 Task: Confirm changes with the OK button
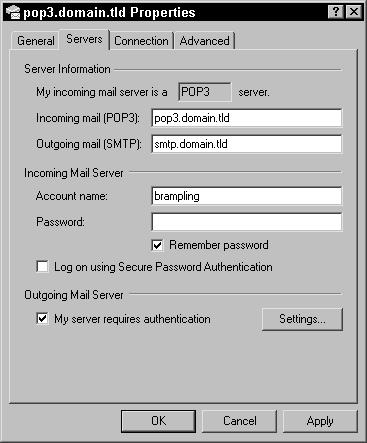pyautogui.click(x=158, y=421)
